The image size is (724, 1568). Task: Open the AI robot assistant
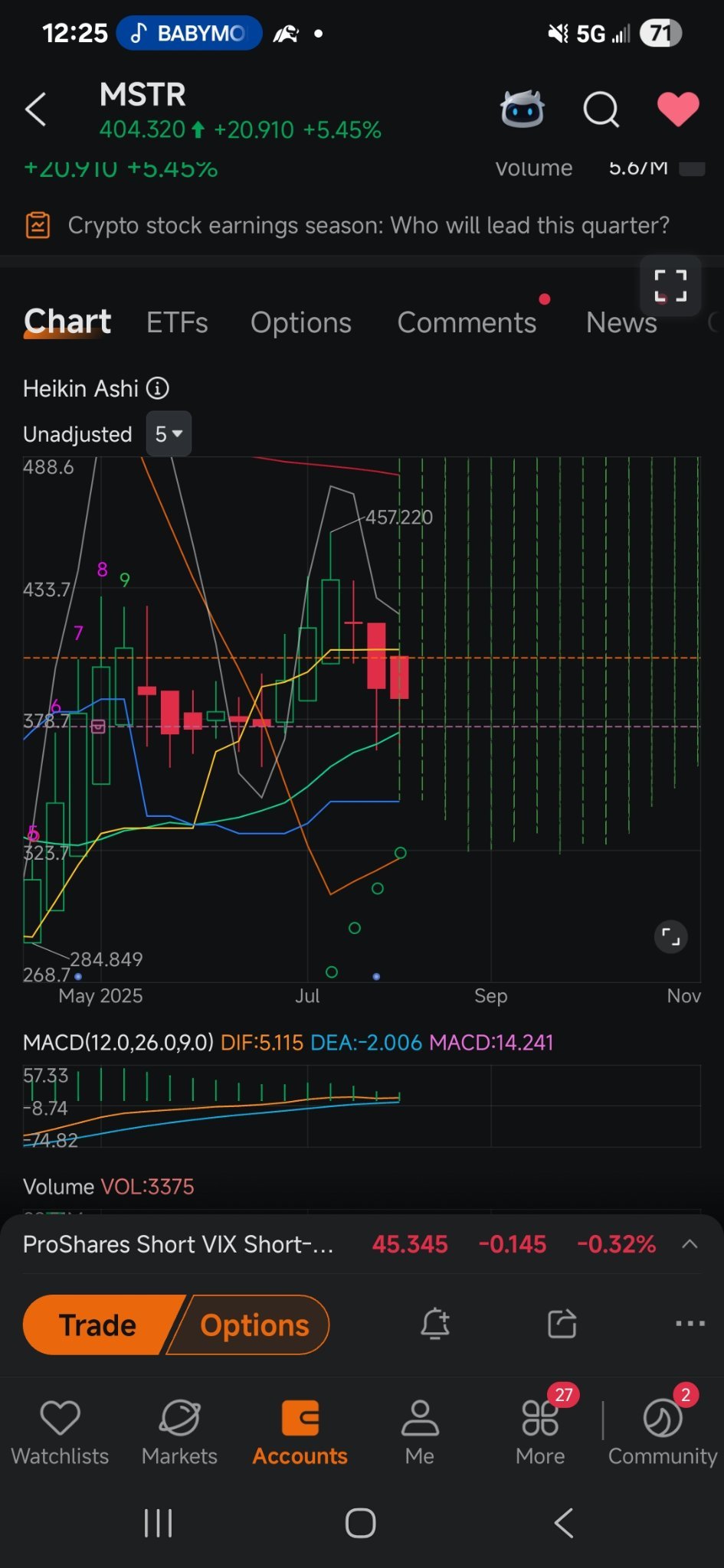pos(523,109)
